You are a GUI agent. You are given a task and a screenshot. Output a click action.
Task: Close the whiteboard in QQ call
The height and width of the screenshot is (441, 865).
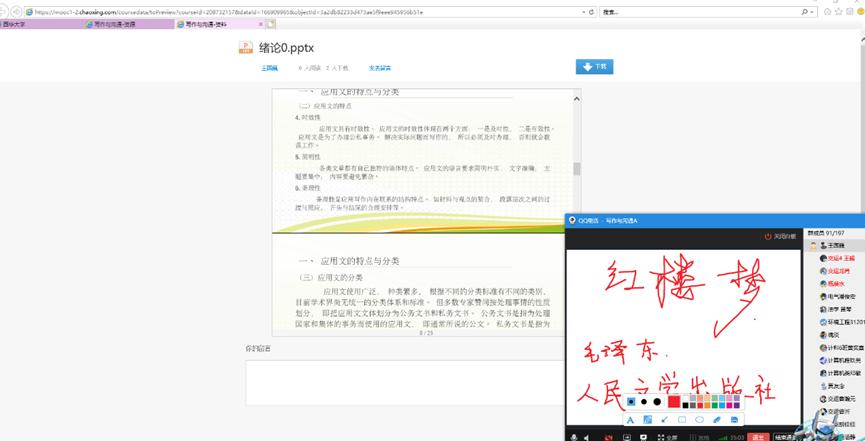click(x=781, y=236)
